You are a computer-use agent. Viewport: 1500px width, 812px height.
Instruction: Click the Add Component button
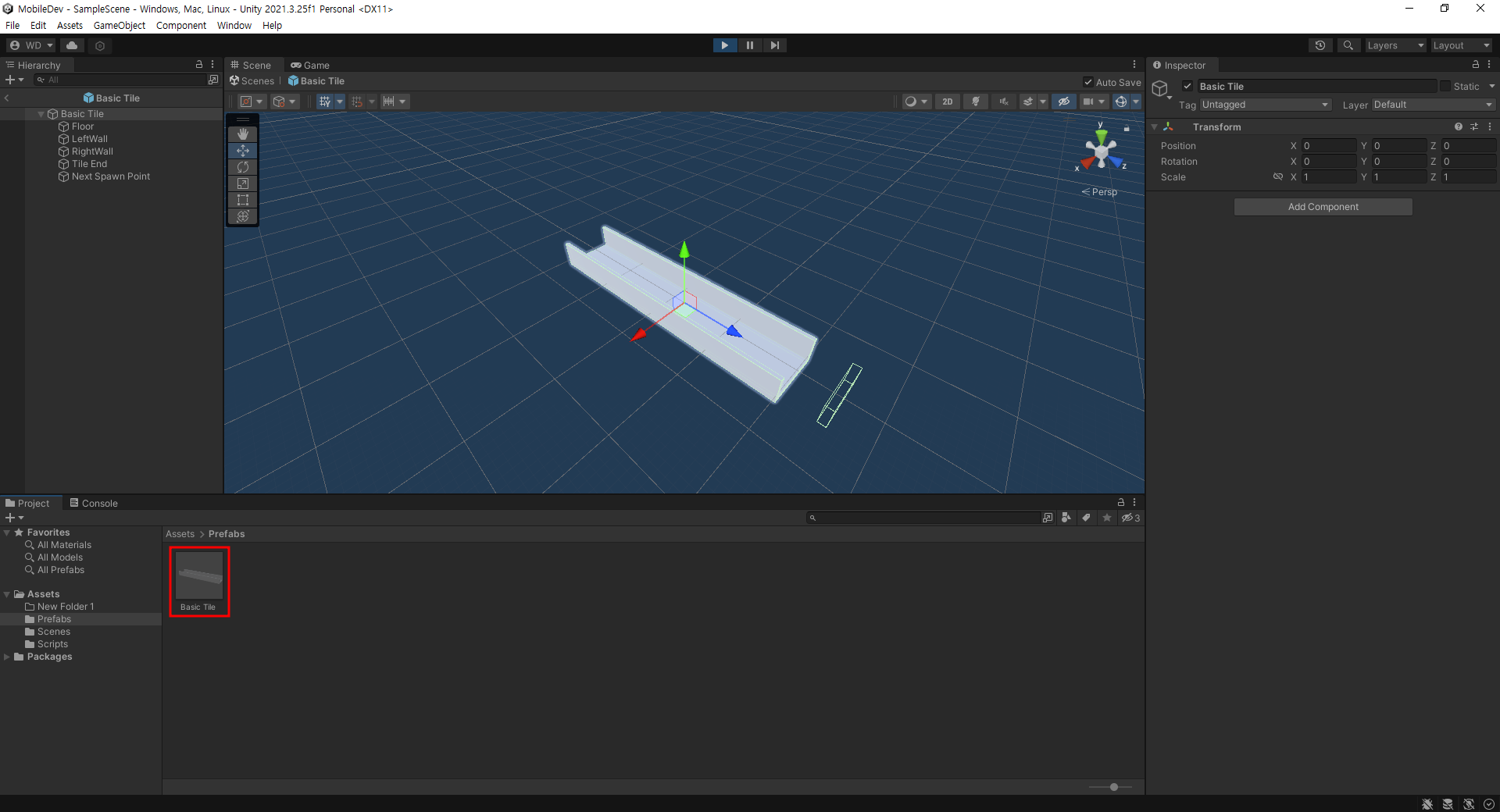[1323, 207]
